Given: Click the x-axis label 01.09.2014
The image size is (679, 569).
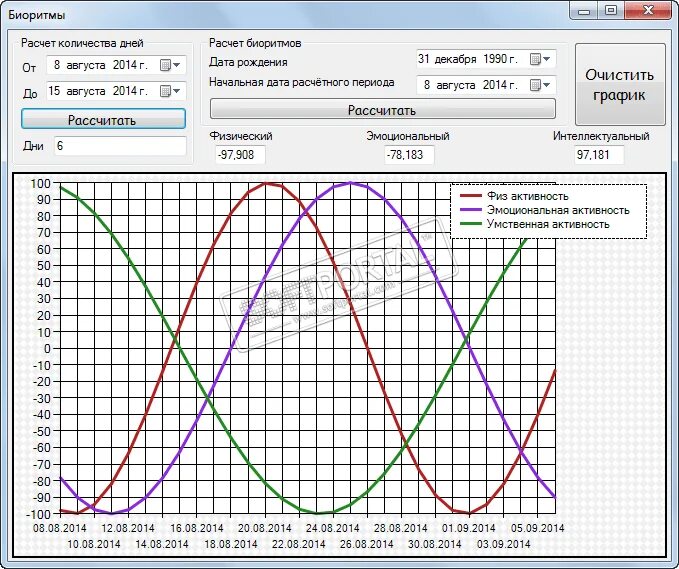Looking at the screenshot, I should [x=469, y=528].
